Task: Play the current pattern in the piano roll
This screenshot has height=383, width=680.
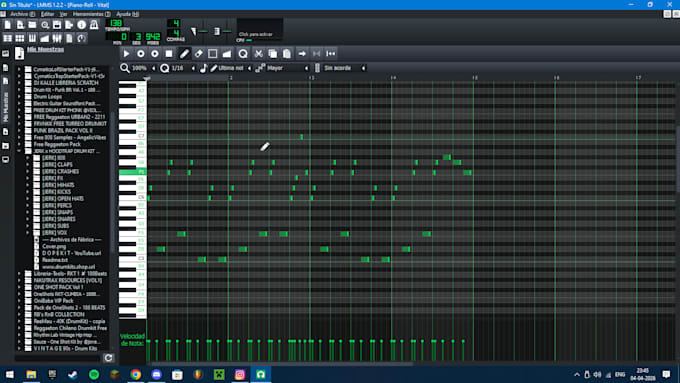Action: (x=126, y=54)
